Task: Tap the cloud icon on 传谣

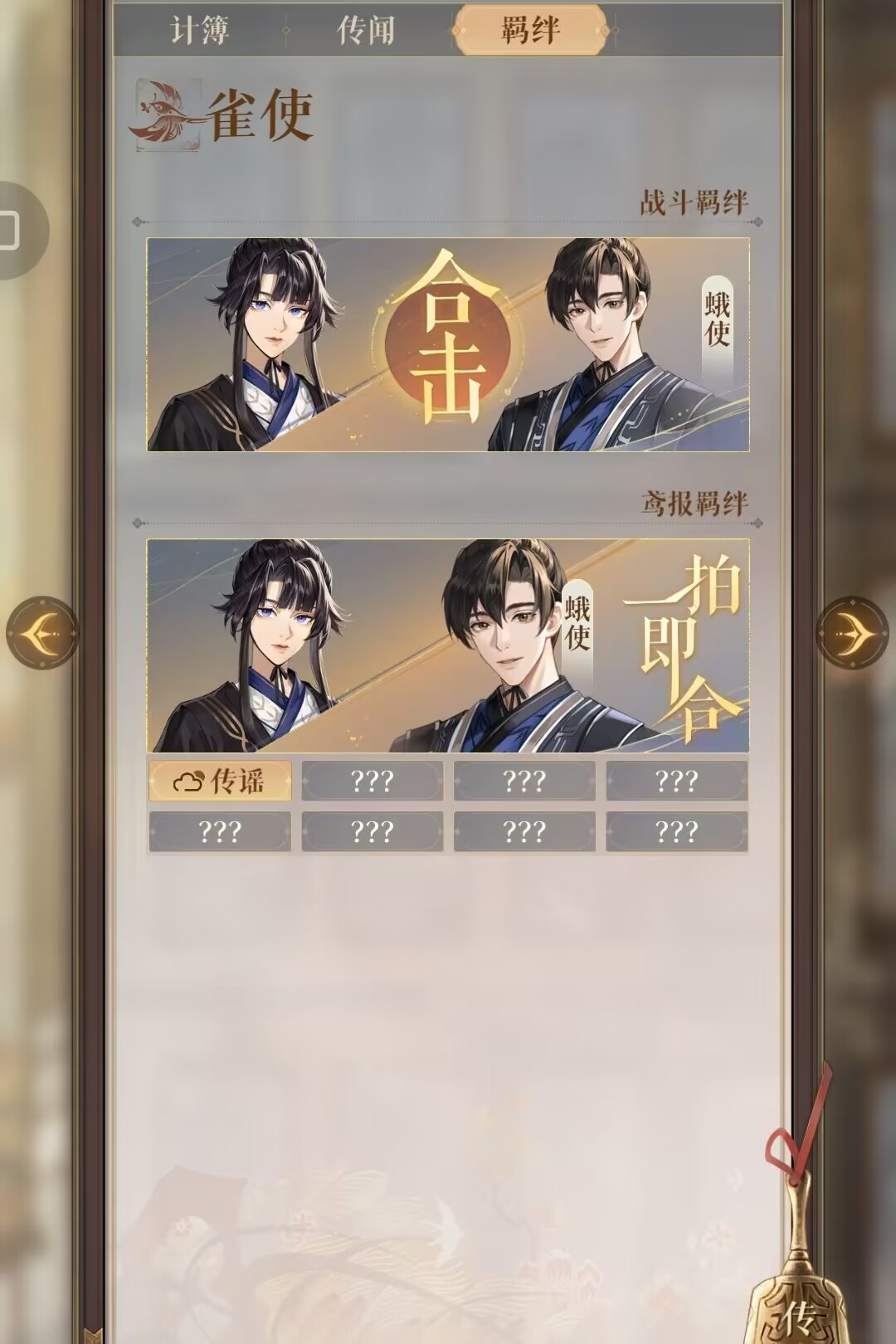Action: 188,782
